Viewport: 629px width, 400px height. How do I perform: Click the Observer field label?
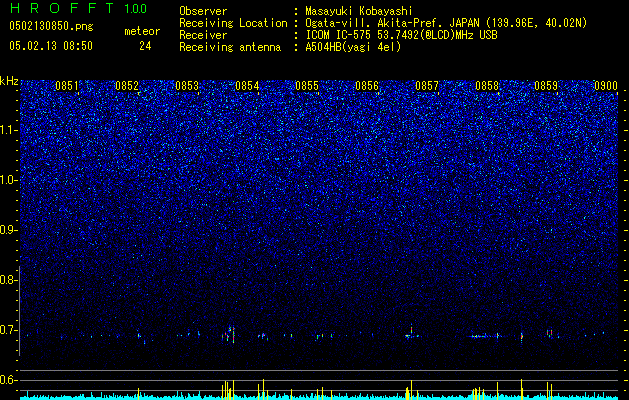[x=203, y=11]
